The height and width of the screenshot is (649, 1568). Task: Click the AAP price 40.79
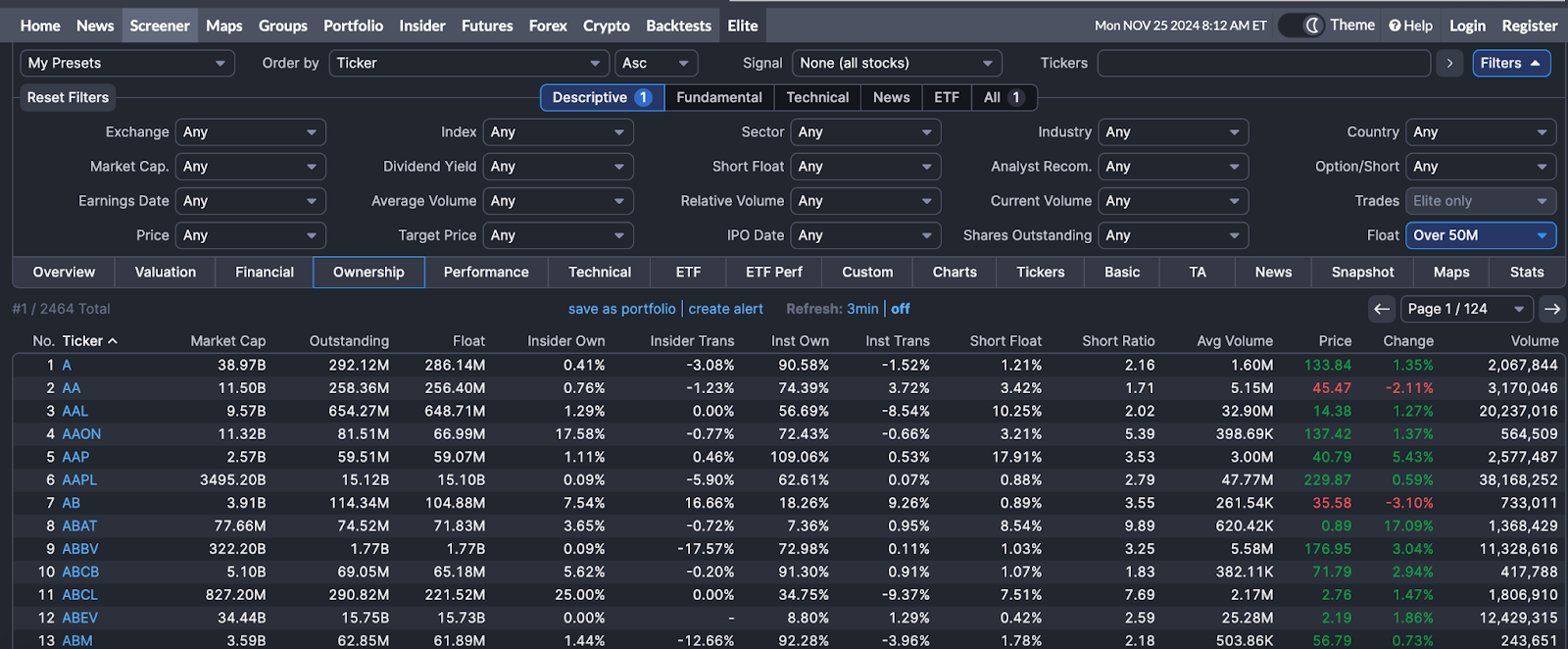(x=1332, y=458)
